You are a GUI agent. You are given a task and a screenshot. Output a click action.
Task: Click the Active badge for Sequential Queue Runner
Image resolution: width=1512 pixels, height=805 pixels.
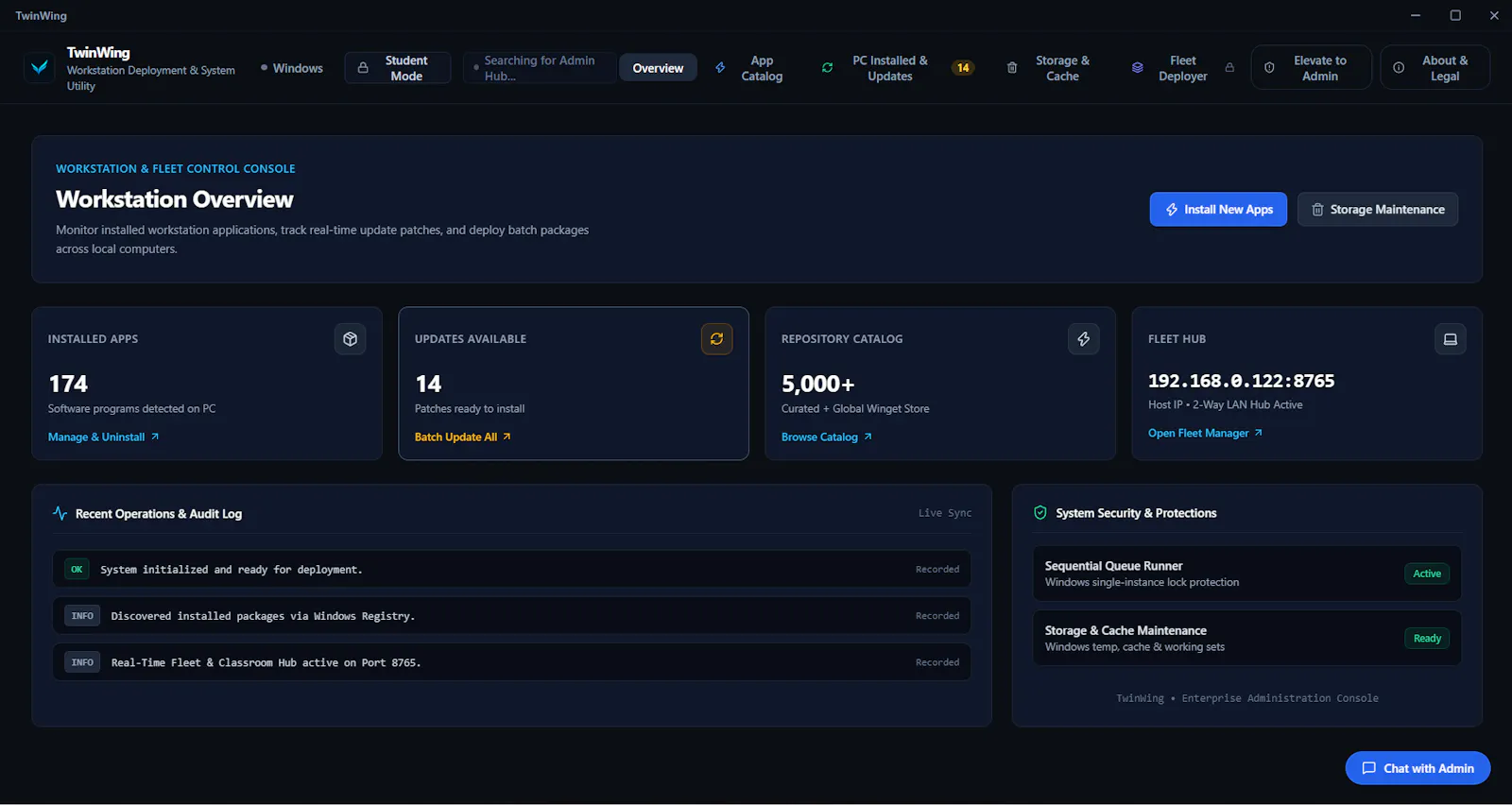point(1427,574)
